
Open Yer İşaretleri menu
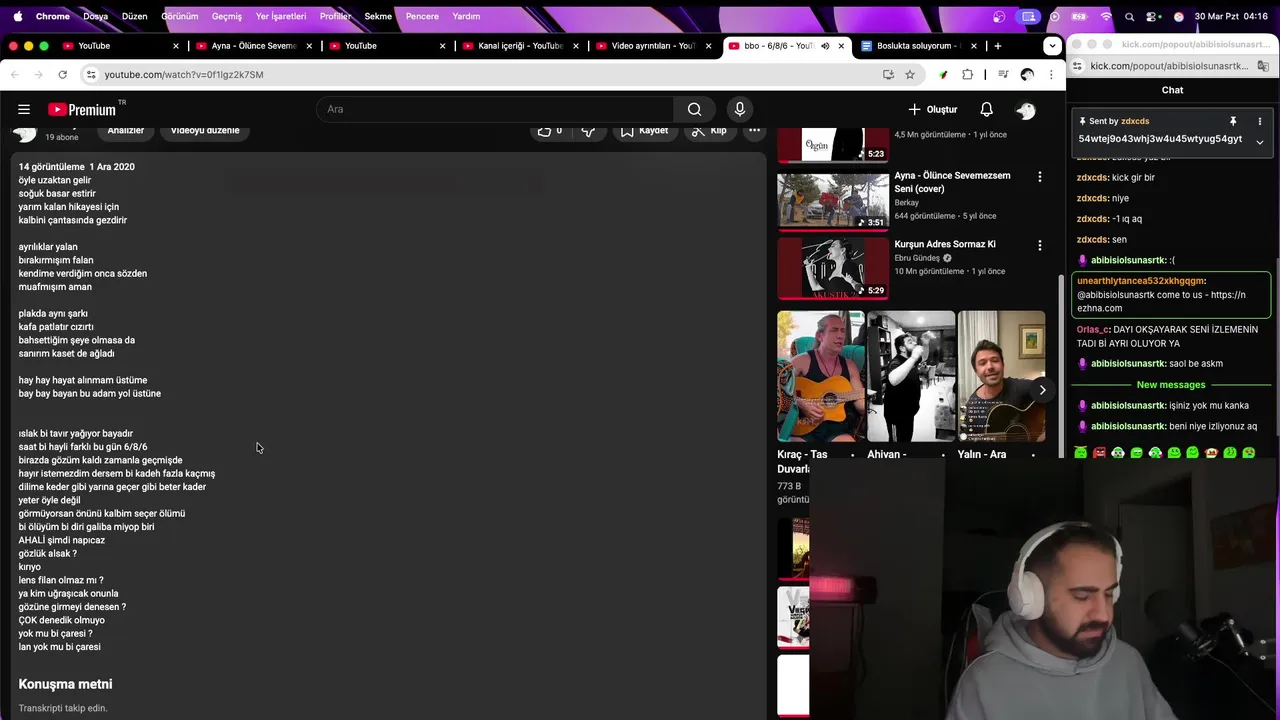[x=281, y=16]
